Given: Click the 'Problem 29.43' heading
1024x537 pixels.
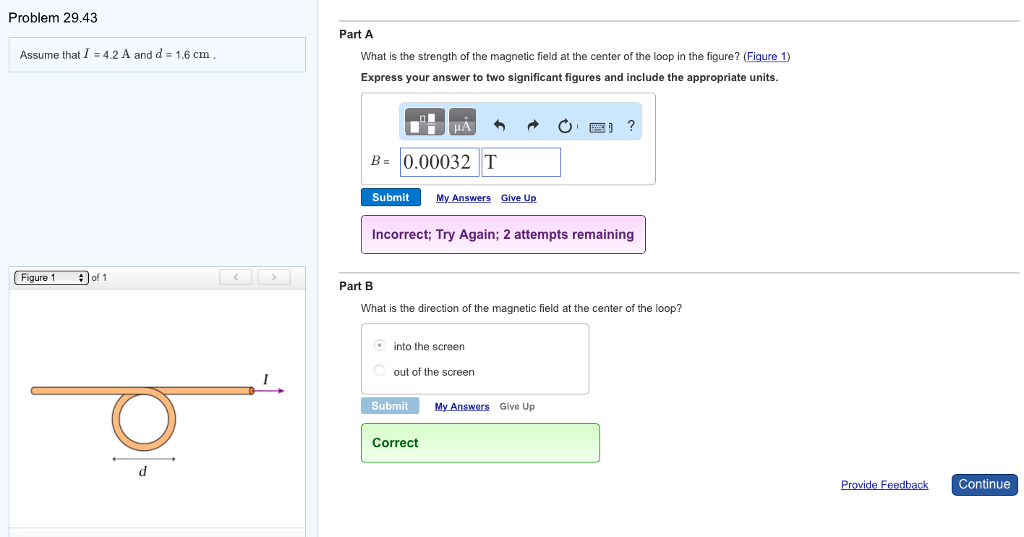Looking at the screenshot, I should point(53,18).
